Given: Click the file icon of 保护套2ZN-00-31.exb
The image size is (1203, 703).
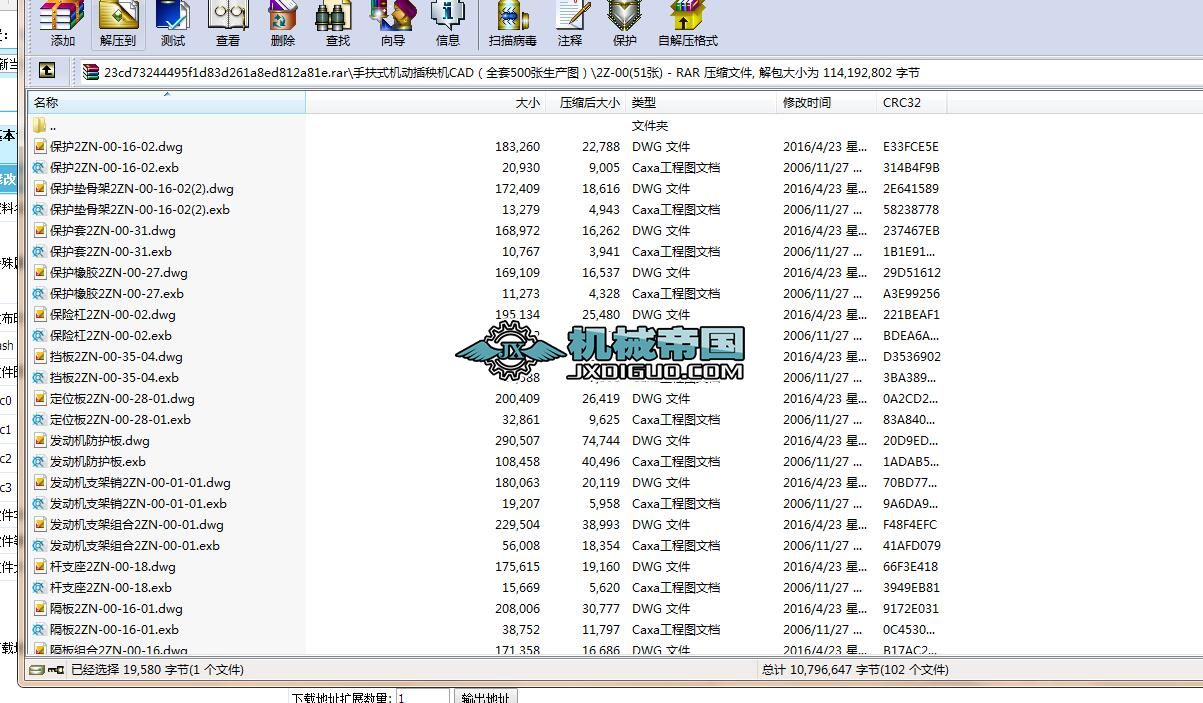Looking at the screenshot, I should tap(40, 251).
